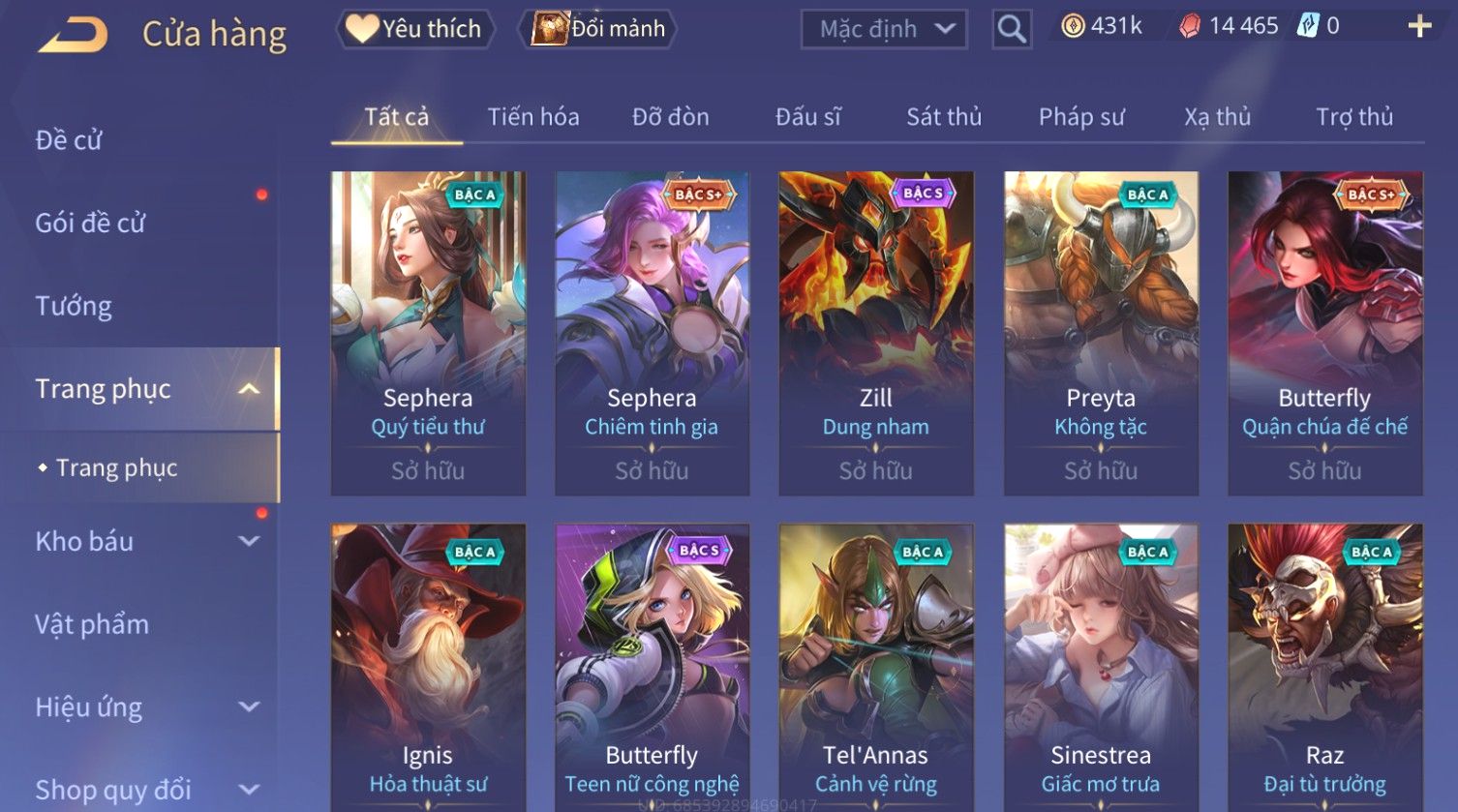
Task: Switch to the Pháp sư tab
Action: (1081, 117)
